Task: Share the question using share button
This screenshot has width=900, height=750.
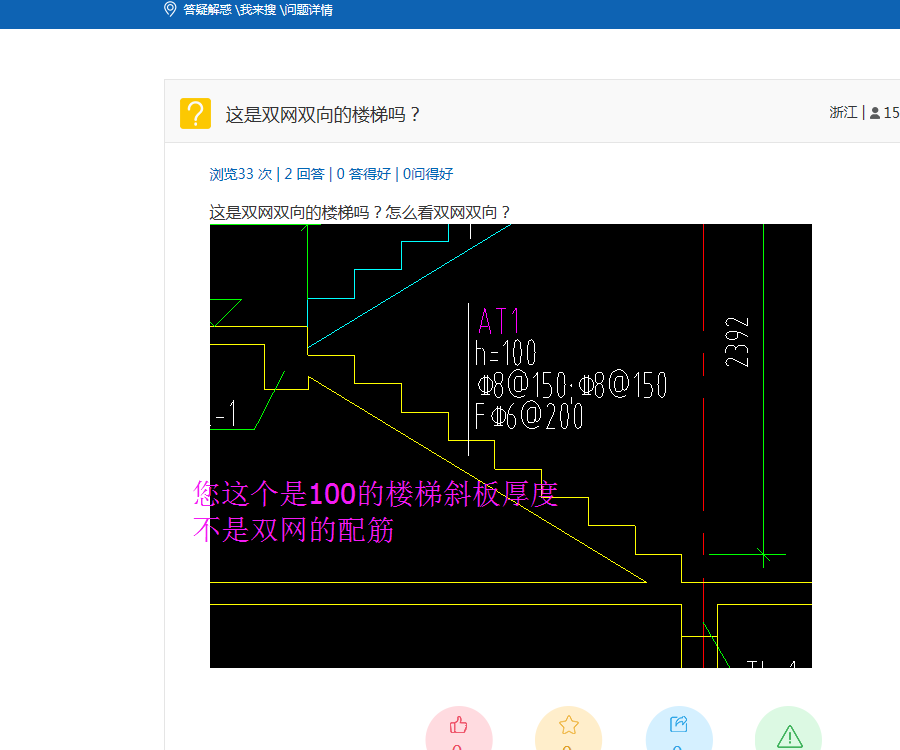Action: [x=679, y=728]
